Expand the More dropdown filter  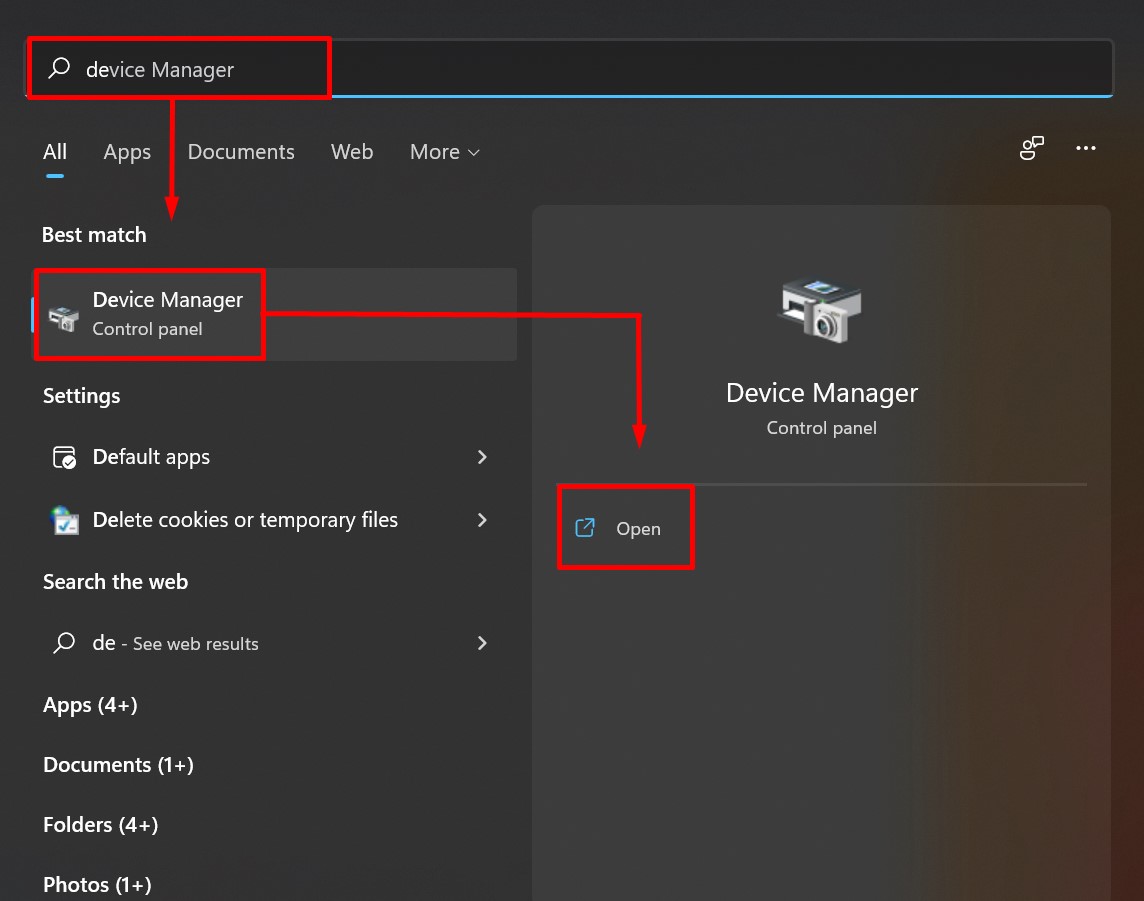445,152
